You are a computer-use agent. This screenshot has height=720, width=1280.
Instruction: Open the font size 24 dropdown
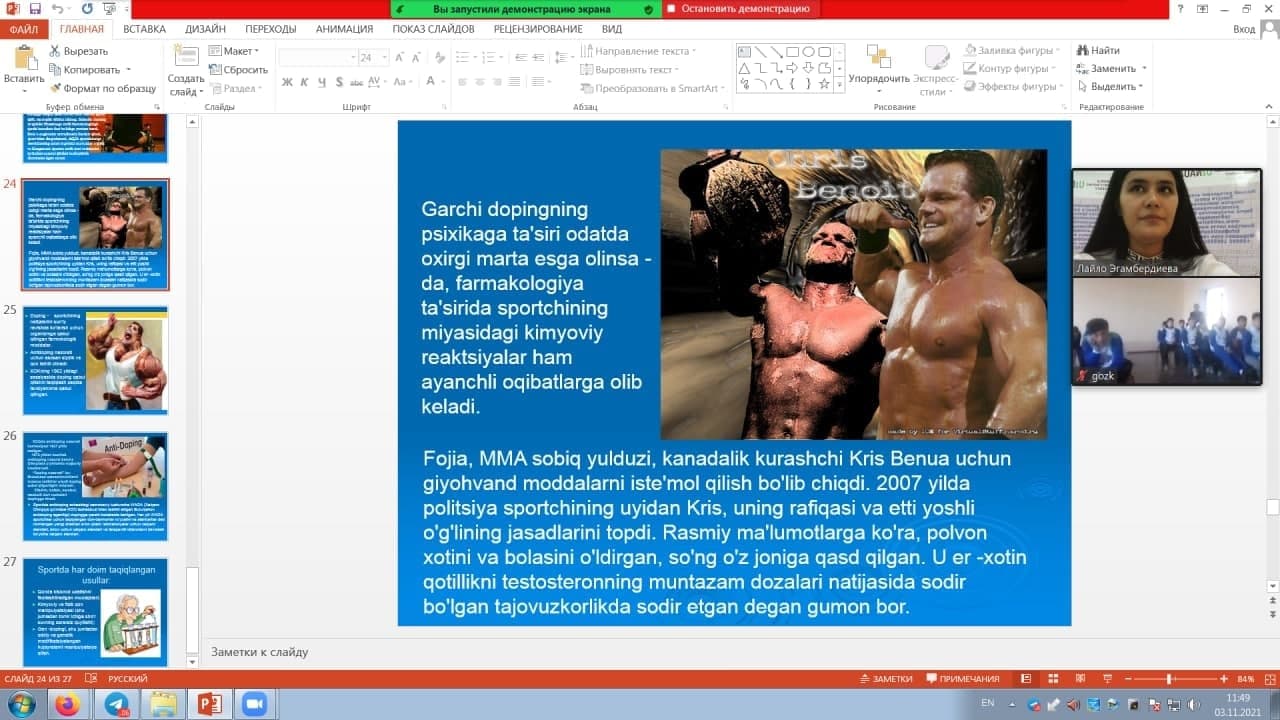click(x=382, y=58)
